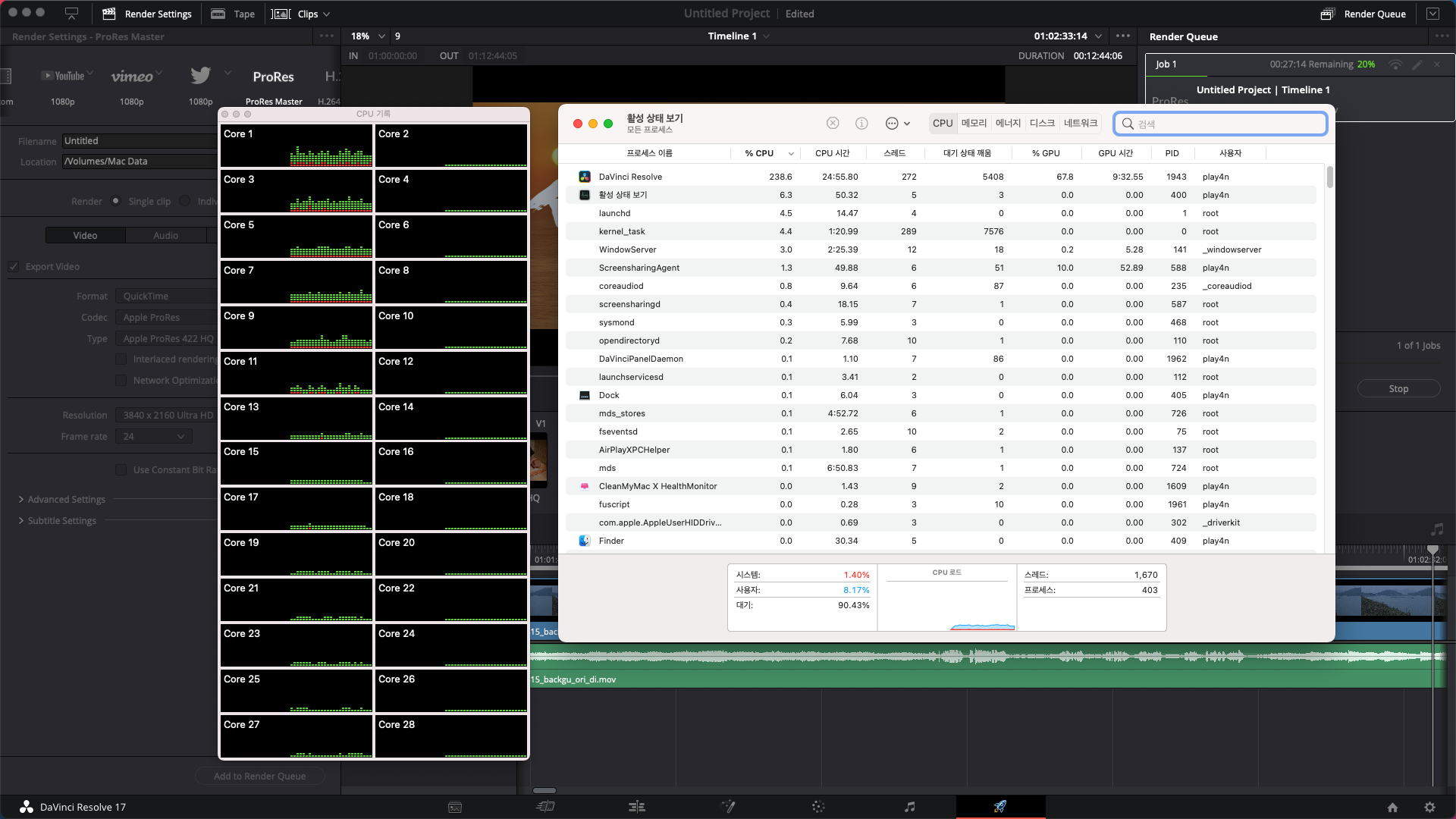Open the Media page icon
Image resolution: width=1456 pixels, height=819 pixels.
pyautogui.click(x=455, y=807)
